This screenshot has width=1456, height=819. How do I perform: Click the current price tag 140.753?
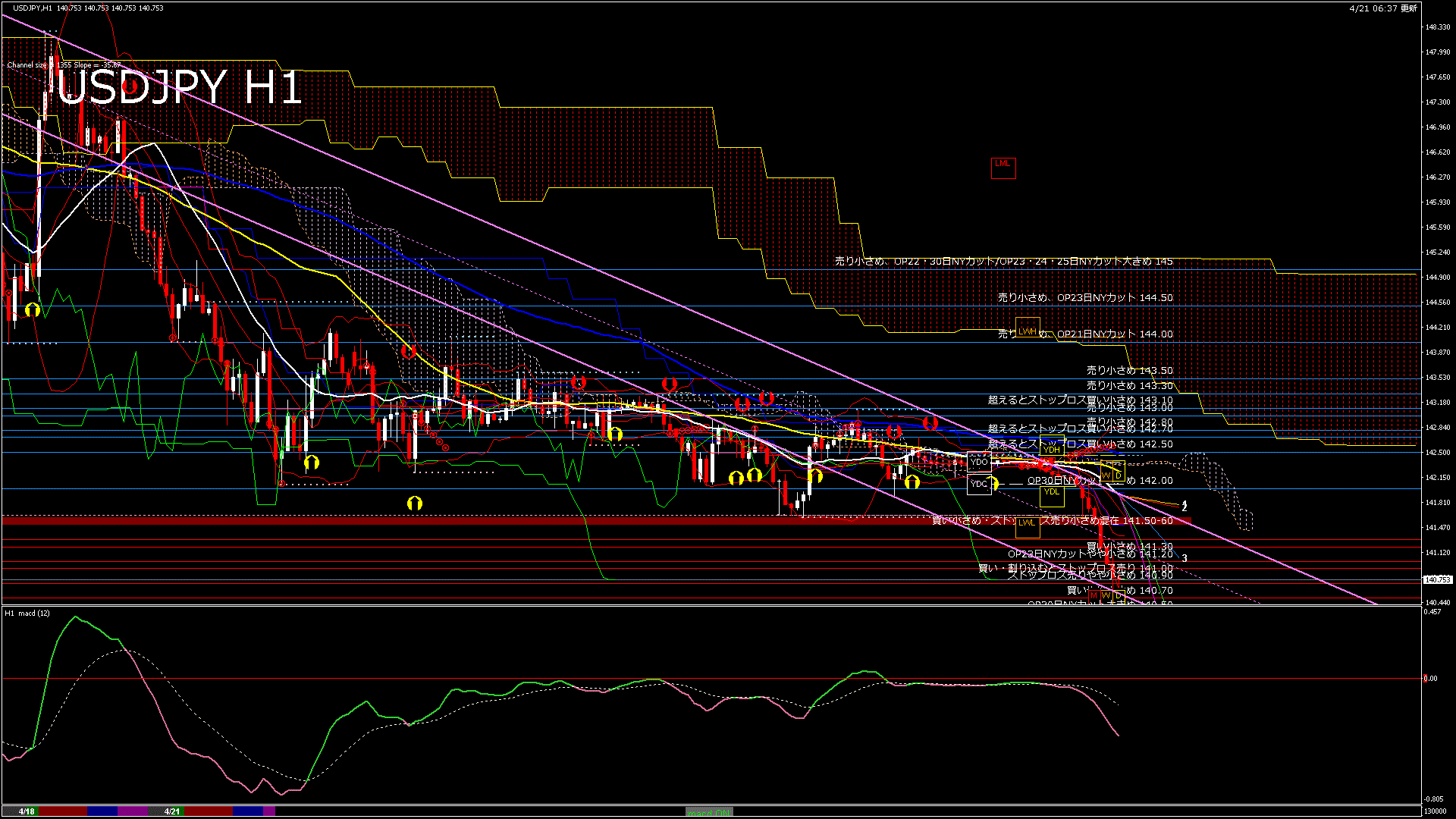(1438, 580)
